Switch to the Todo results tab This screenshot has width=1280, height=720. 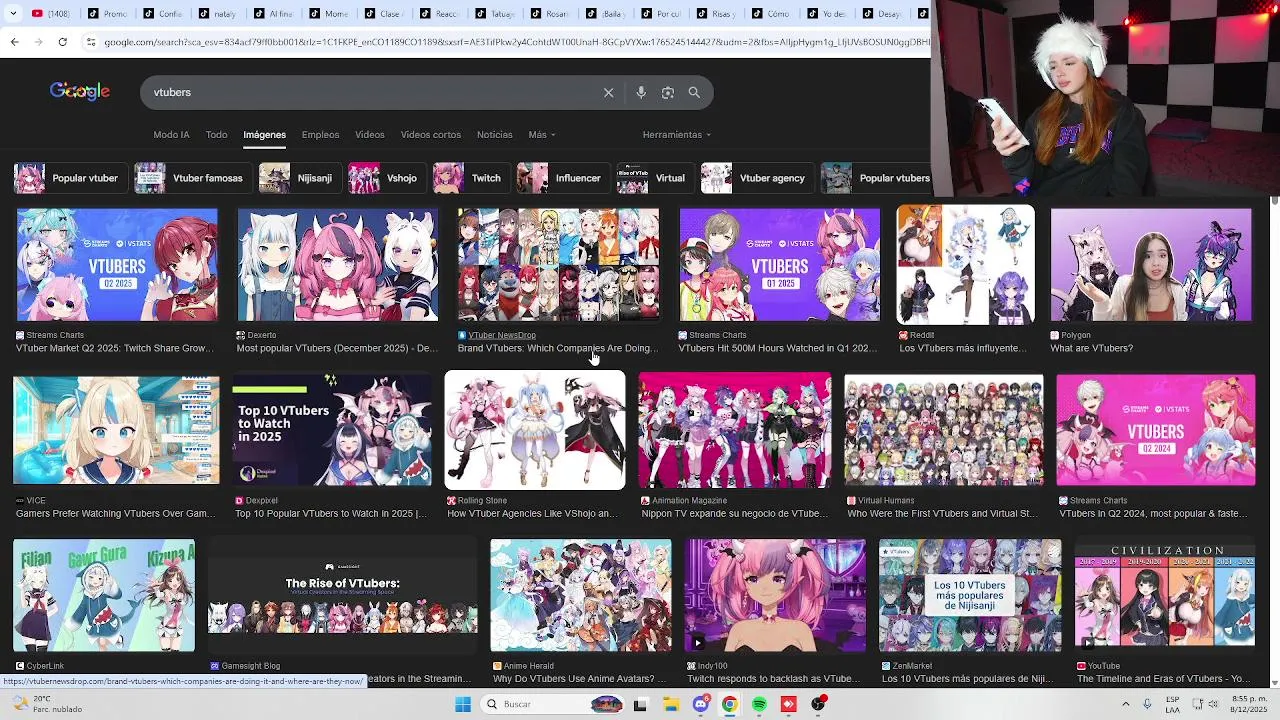pyautogui.click(x=217, y=134)
